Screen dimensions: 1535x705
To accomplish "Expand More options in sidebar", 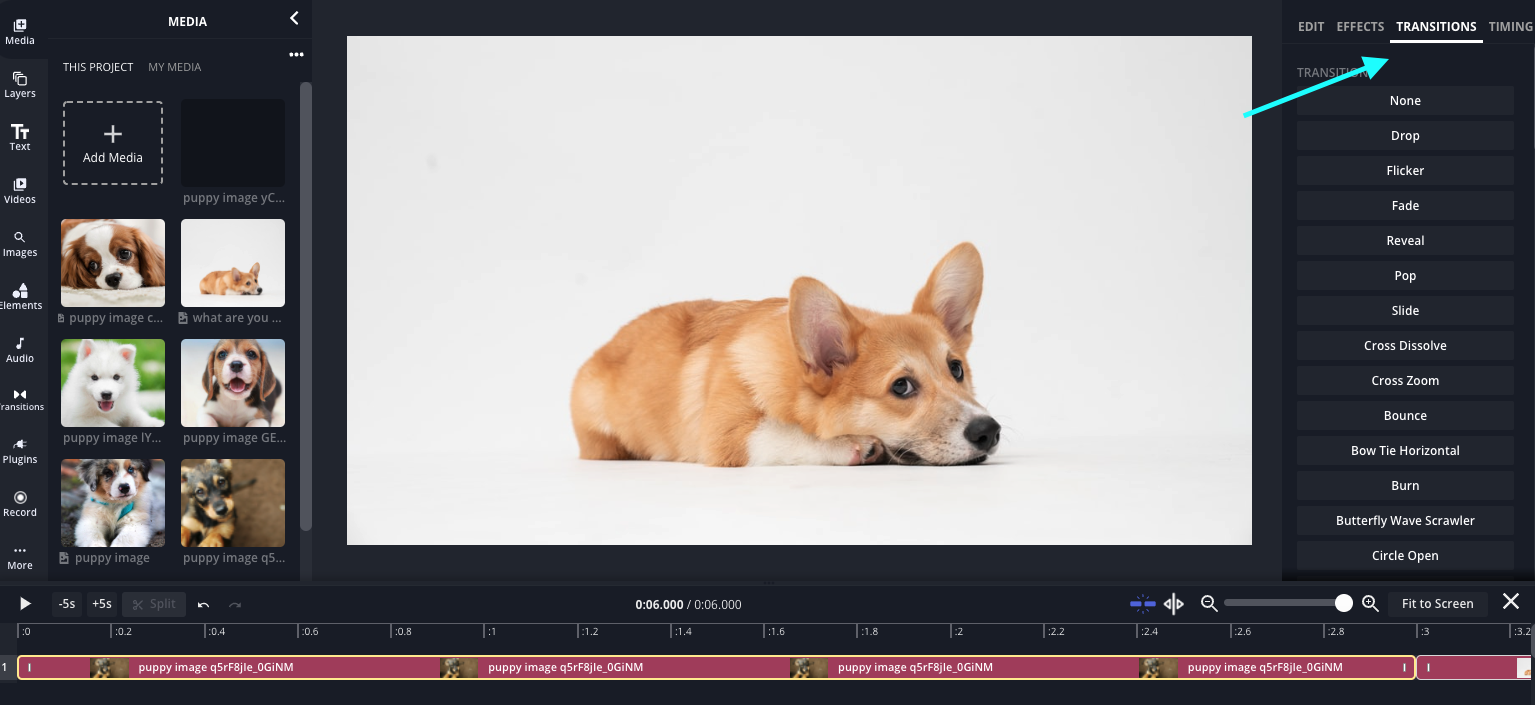I will point(20,556).
